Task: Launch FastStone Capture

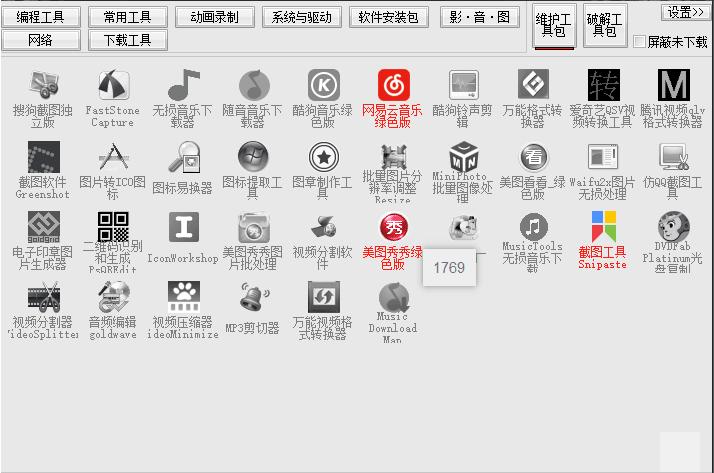Action: coord(113,85)
